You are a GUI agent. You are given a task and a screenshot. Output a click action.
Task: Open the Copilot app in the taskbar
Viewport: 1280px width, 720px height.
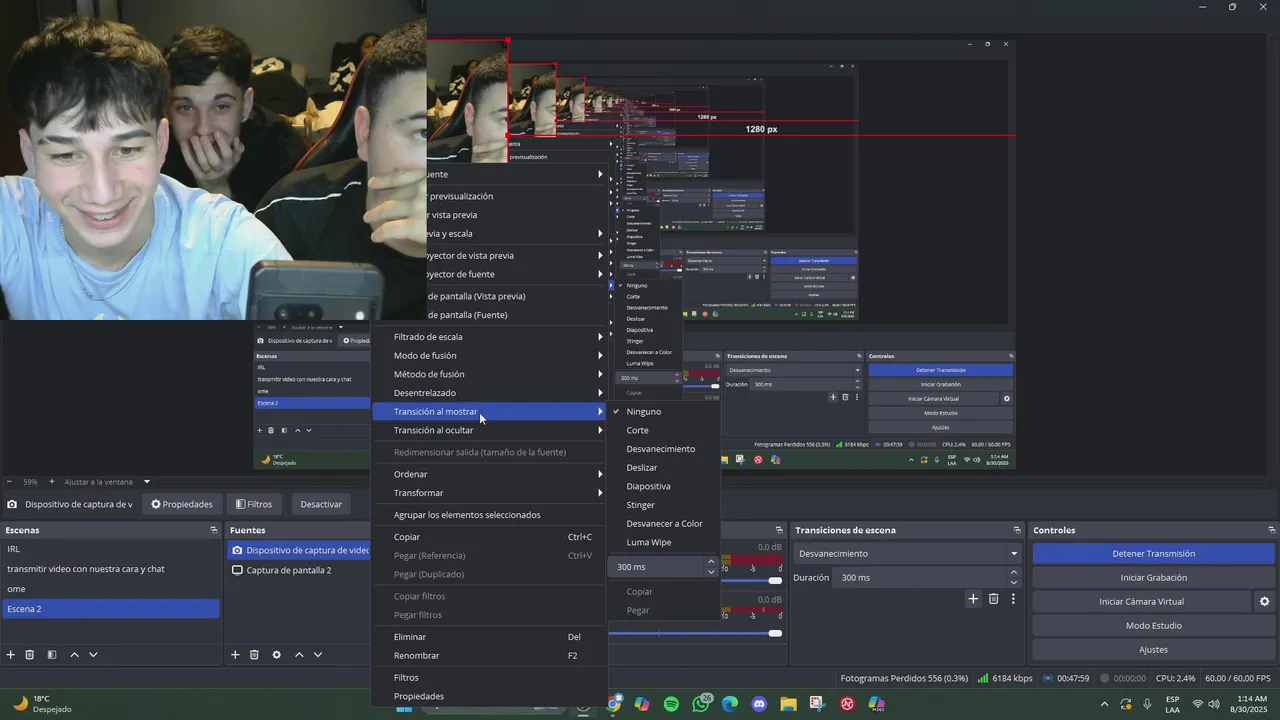pyautogui.click(x=642, y=705)
